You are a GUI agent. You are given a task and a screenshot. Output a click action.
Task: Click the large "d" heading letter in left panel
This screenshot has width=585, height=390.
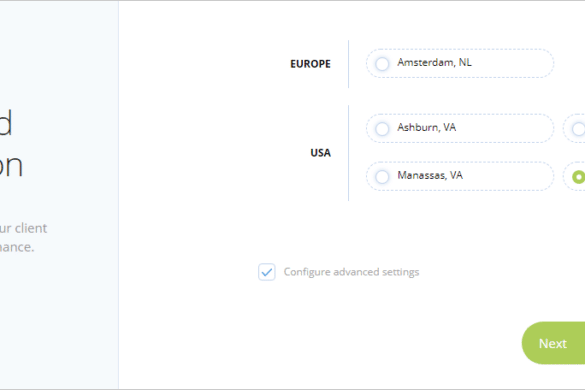click(x=6, y=122)
